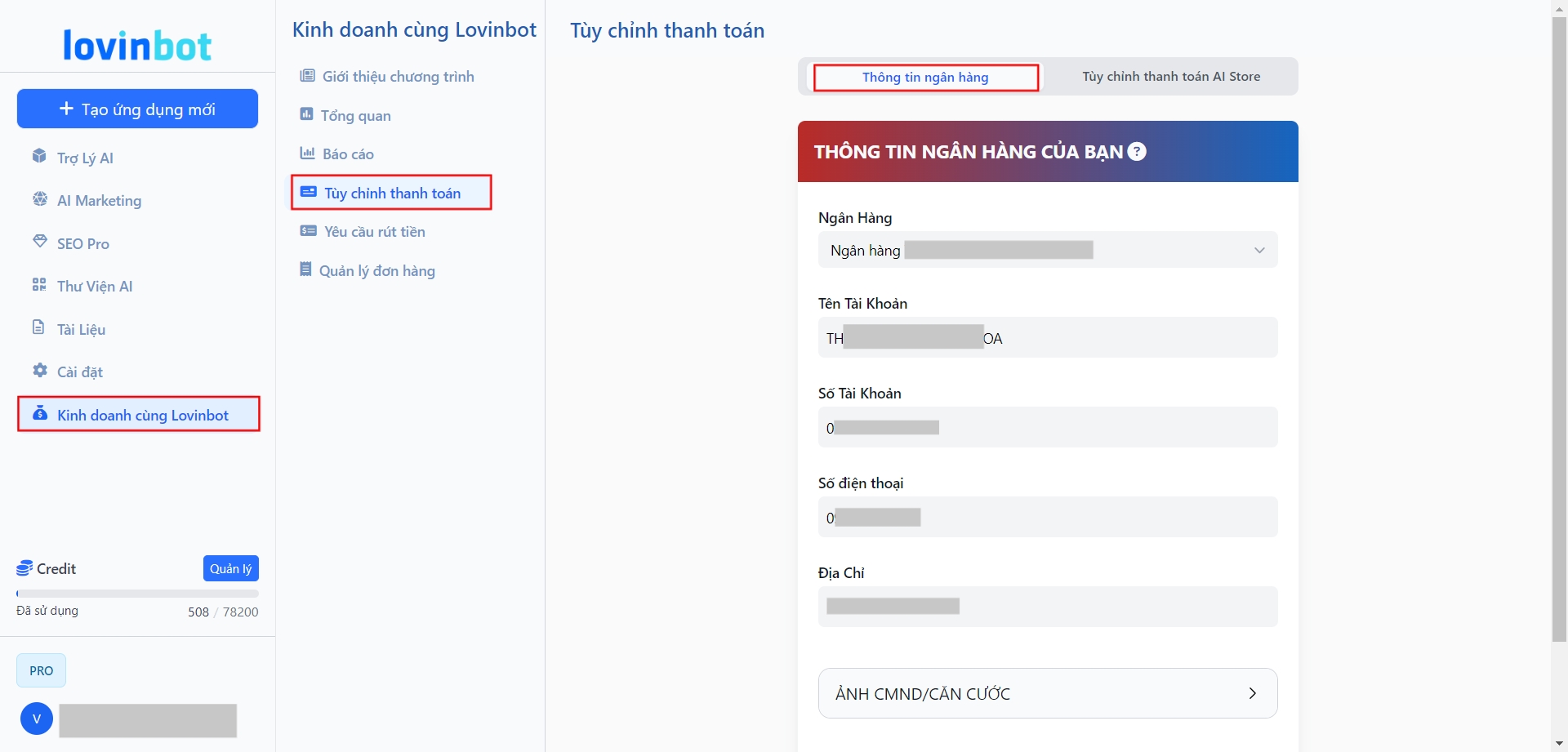Click the help question mark icon
The image size is (1568, 752).
[1137, 152]
